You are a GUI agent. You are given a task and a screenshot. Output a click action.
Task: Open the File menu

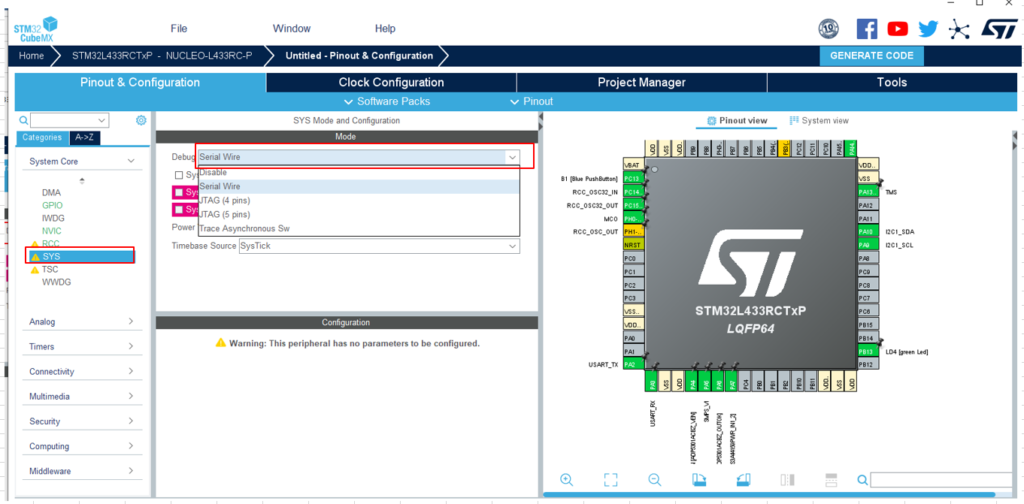click(179, 29)
